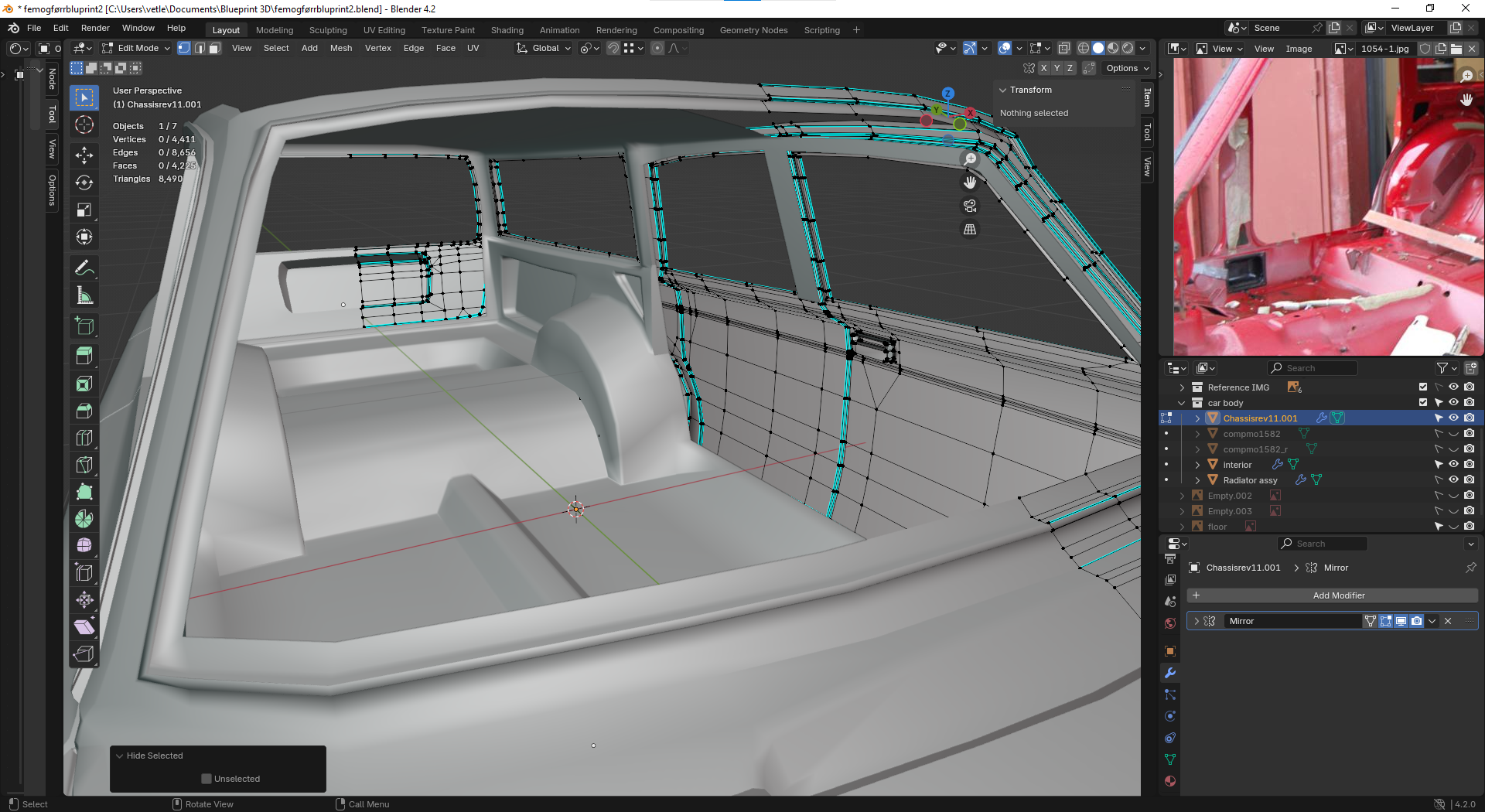Enable the Unselected checkbox
Image resolution: width=1485 pixels, height=812 pixels.
click(x=207, y=779)
